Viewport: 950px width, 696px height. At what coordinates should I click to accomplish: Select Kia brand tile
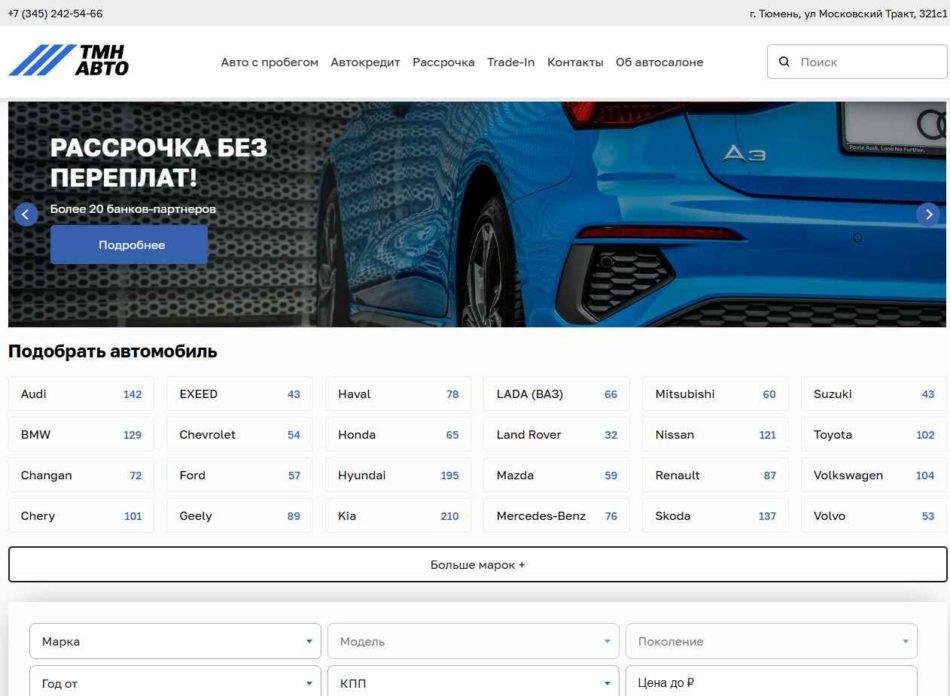pyautogui.click(x=398, y=515)
